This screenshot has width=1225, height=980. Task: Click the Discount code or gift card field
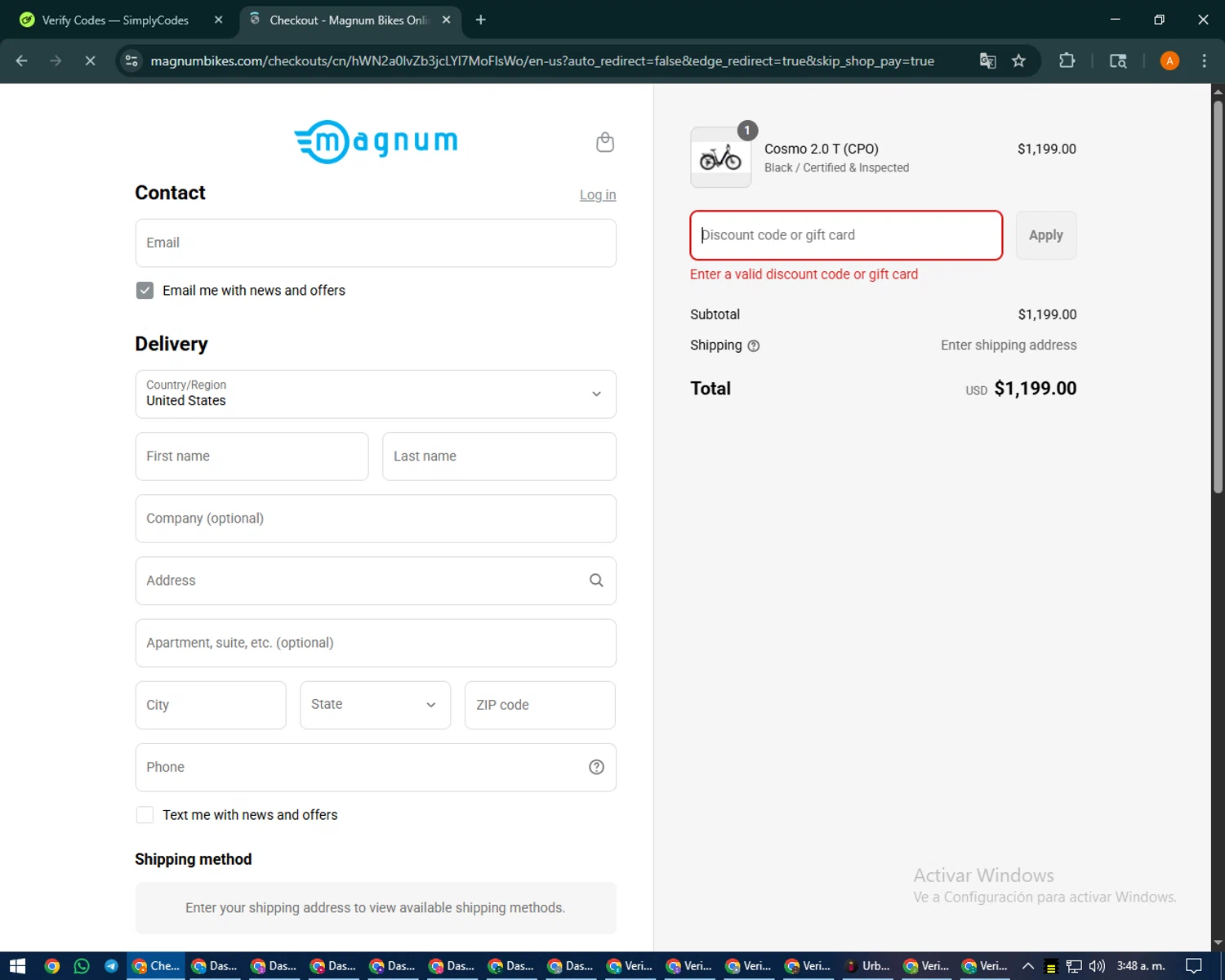pos(846,235)
